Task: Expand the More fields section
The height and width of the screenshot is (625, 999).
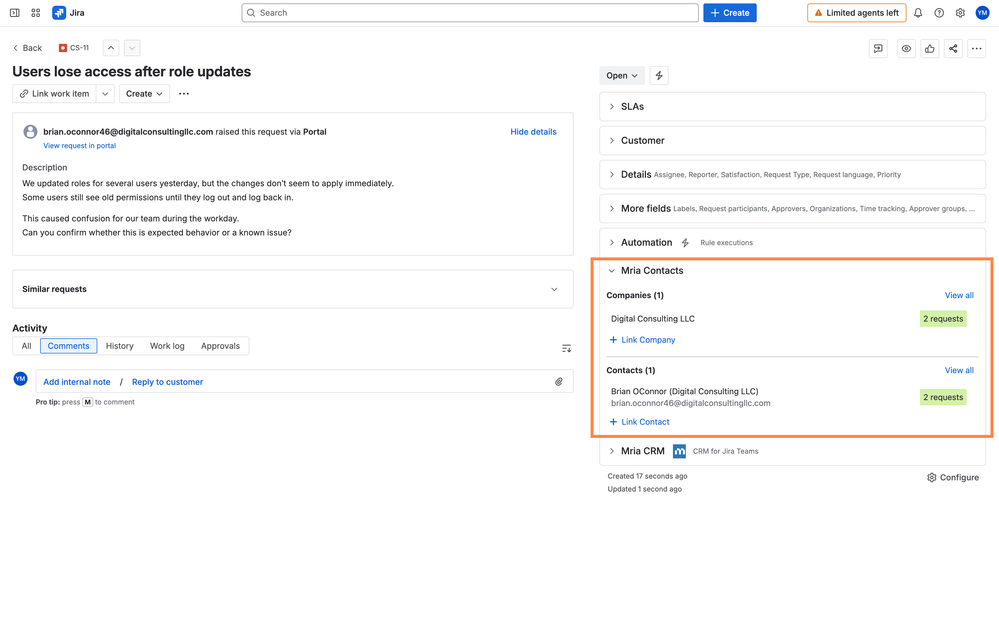Action: (793, 208)
